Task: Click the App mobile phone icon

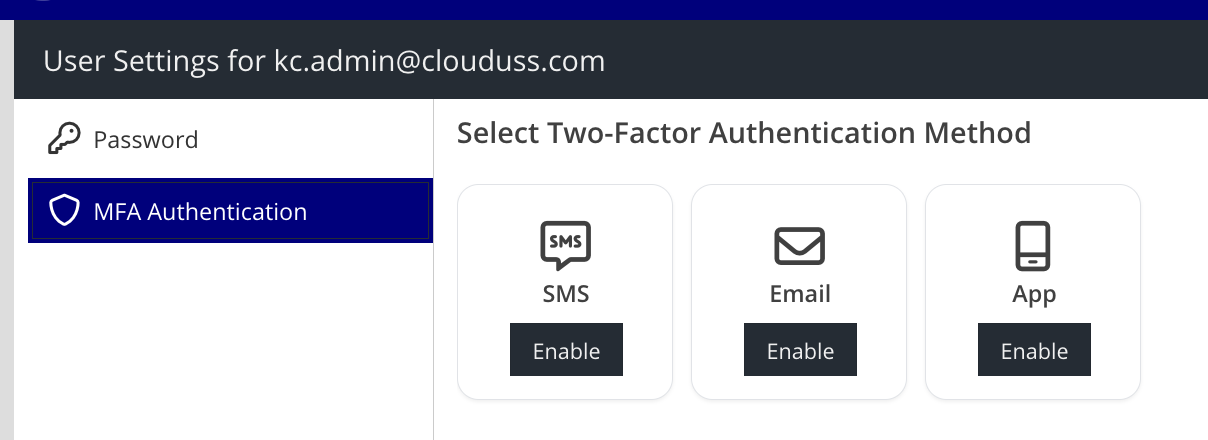Action: click(1033, 246)
